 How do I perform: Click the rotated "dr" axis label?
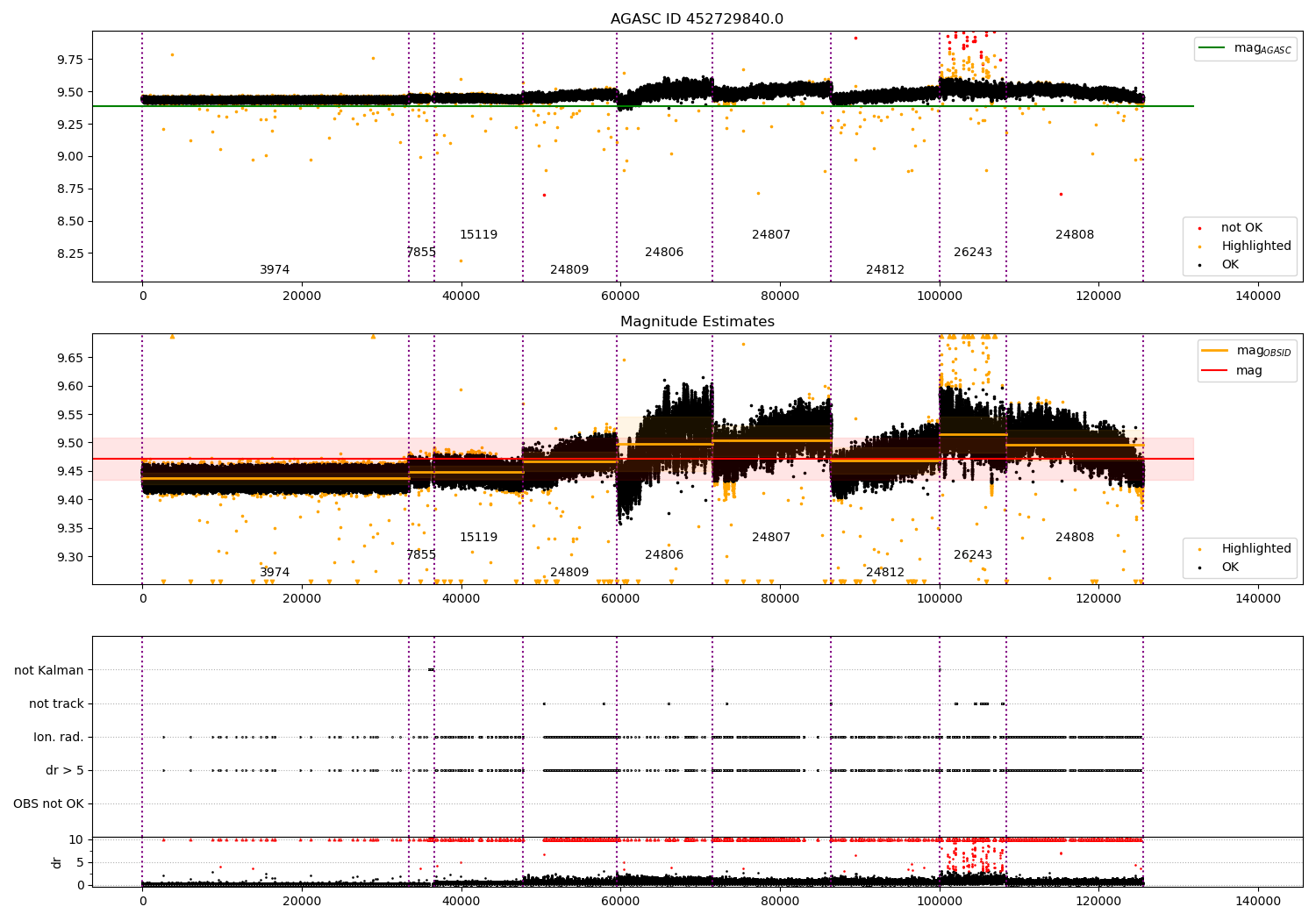coord(57,862)
